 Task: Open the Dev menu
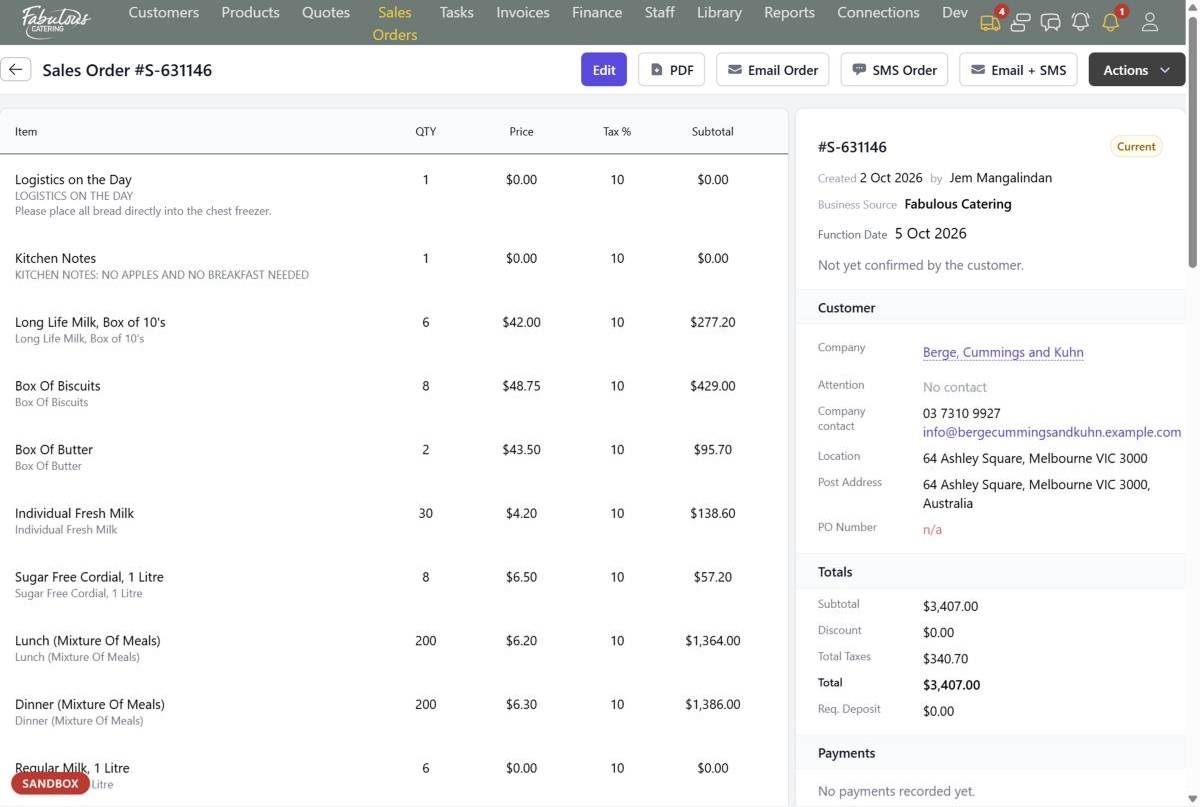(954, 13)
